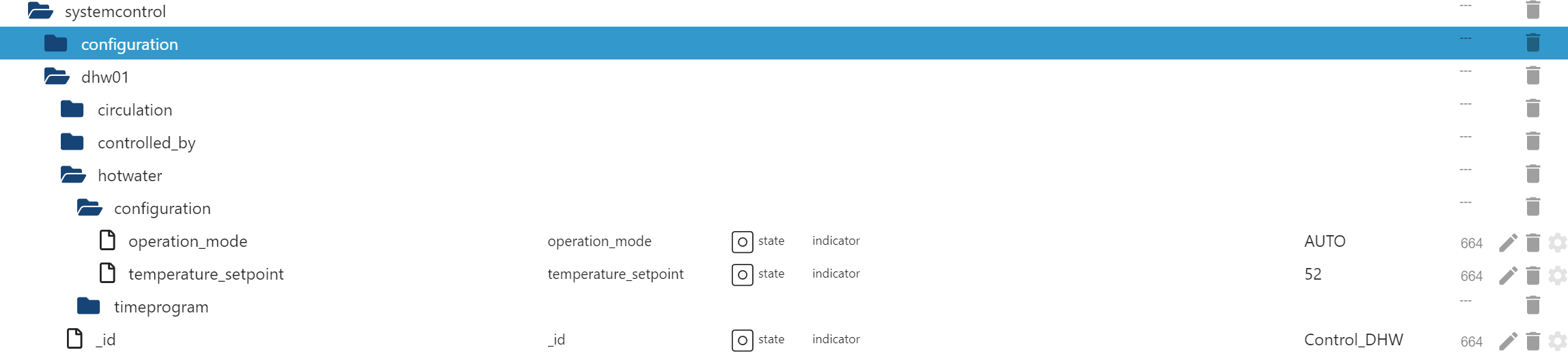Click the trash icon for dhw01 folder
Image resolution: width=1568 pixels, height=361 pixels.
[x=1533, y=75]
